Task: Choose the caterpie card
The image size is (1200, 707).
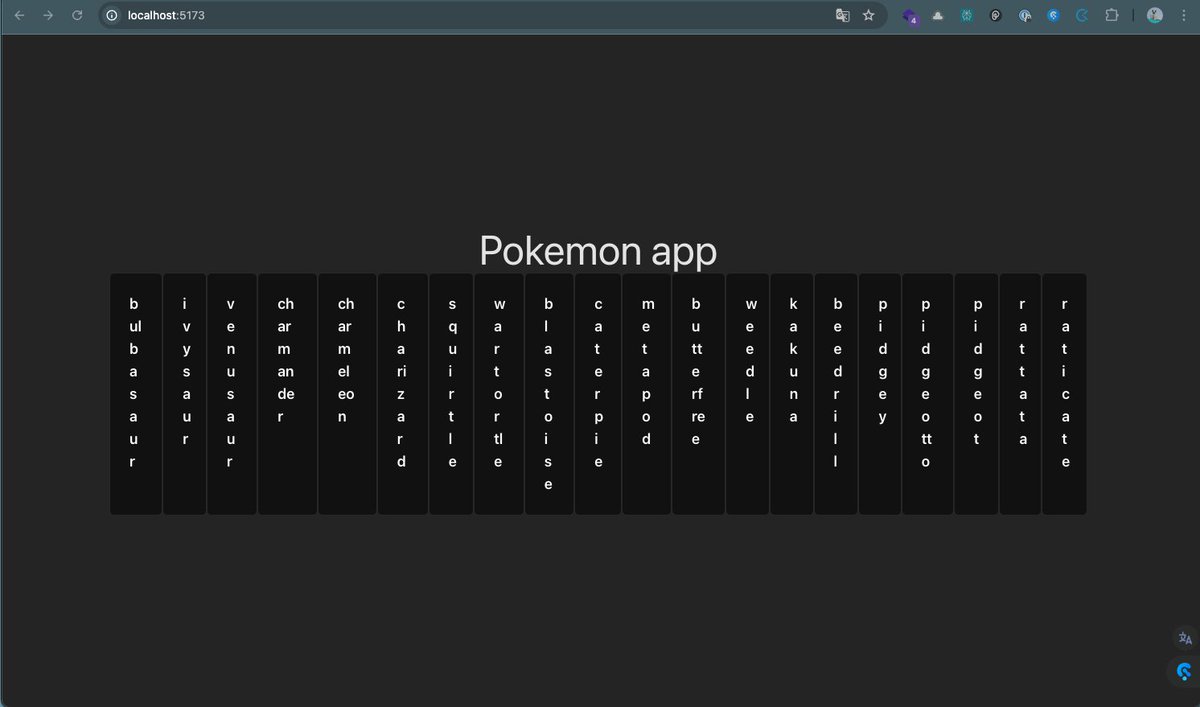Action: pyautogui.click(x=598, y=394)
